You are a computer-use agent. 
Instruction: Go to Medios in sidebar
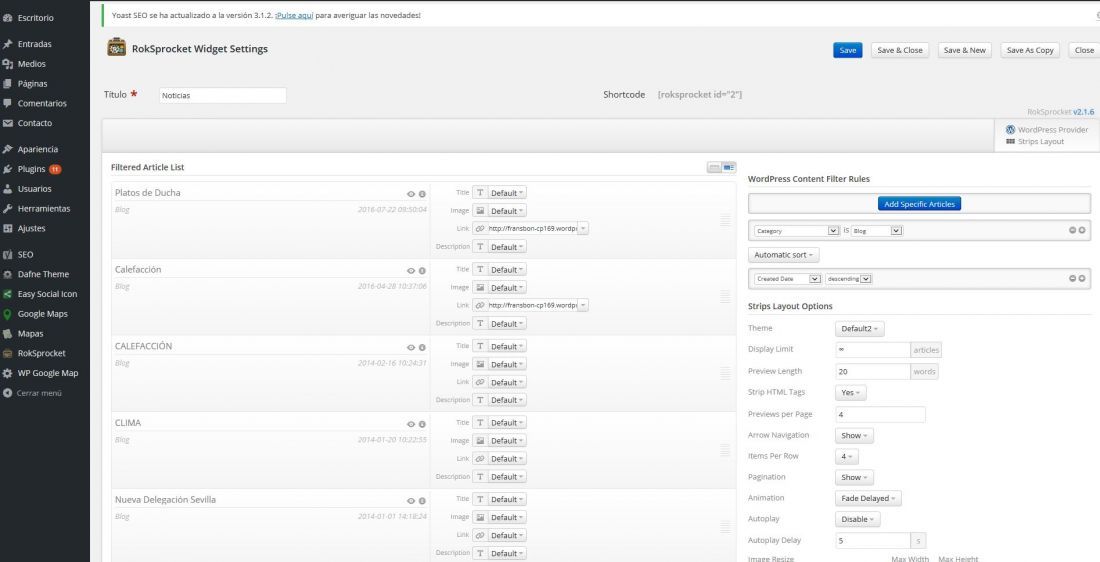pyautogui.click(x=32, y=63)
